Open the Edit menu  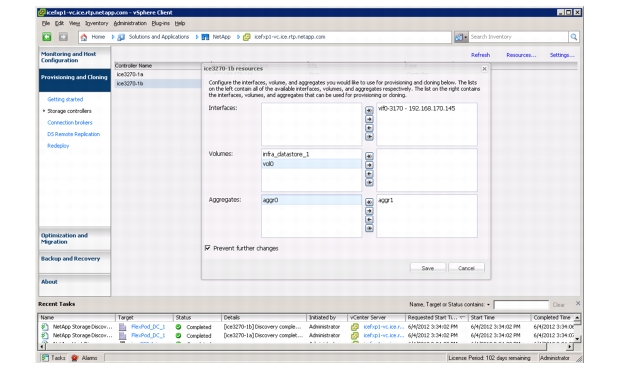click(x=60, y=24)
